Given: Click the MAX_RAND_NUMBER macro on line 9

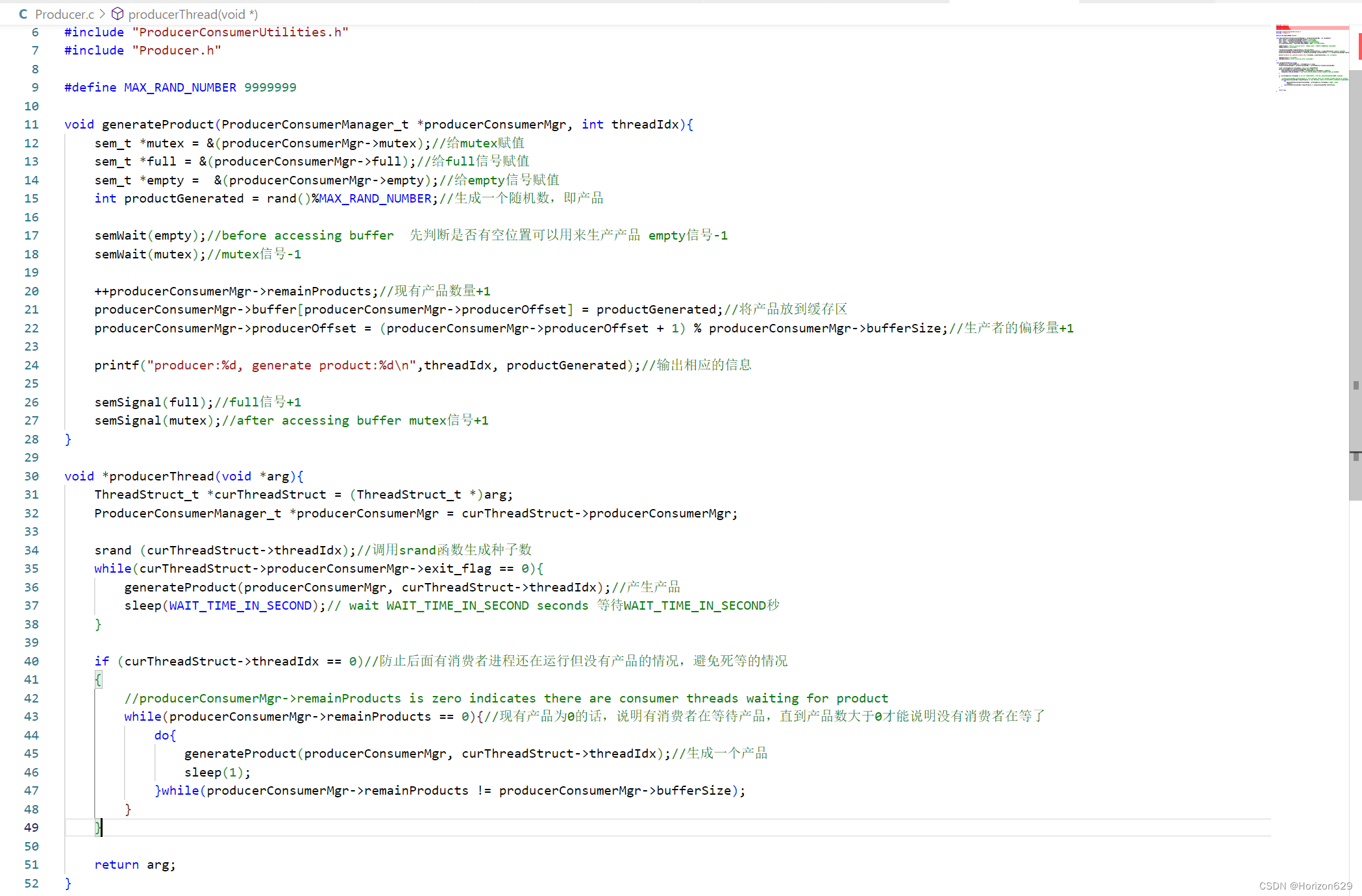Looking at the screenshot, I should click(x=180, y=87).
